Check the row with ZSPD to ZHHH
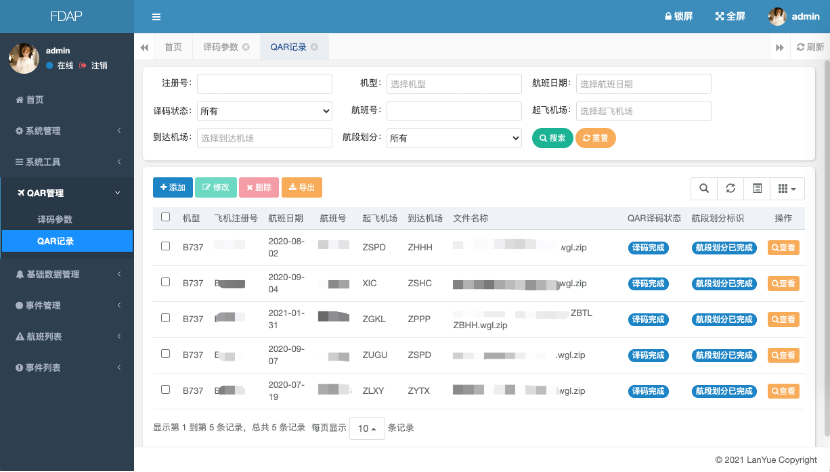Screen dimensions: 830x472 pyautogui.click(x=166, y=246)
